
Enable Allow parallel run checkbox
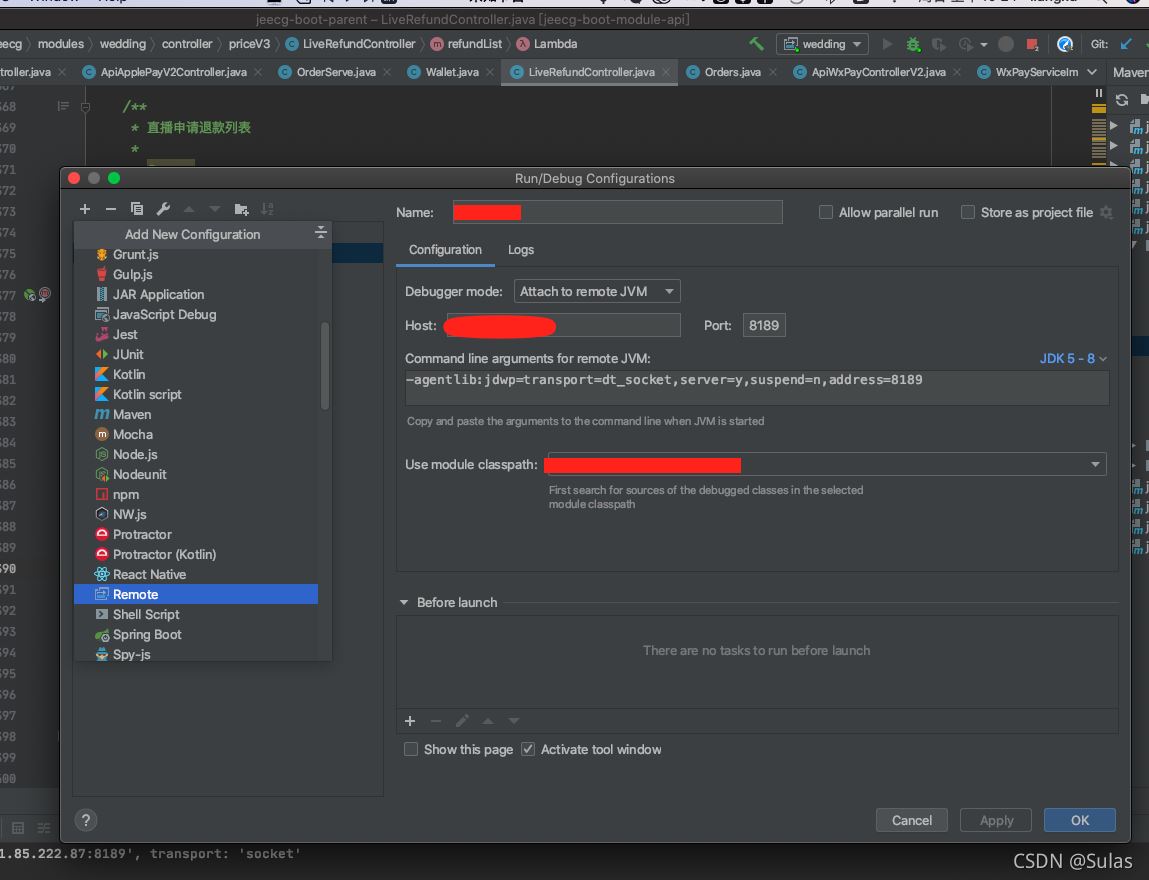(826, 212)
